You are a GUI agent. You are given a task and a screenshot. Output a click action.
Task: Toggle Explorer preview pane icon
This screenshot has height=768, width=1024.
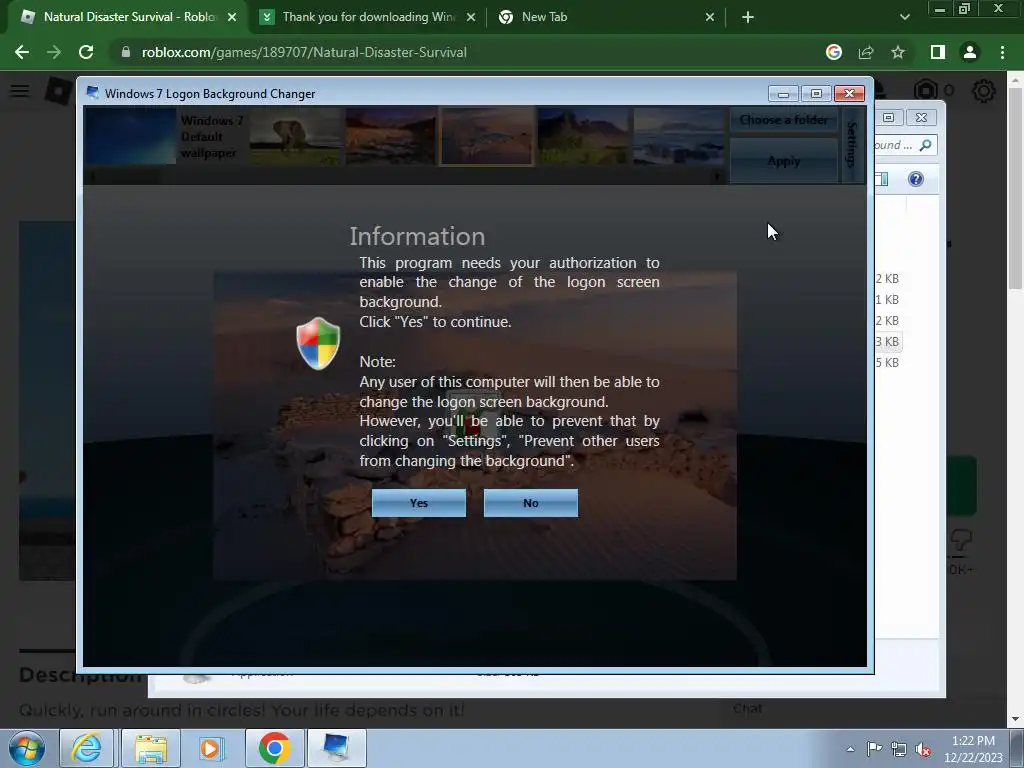[x=882, y=179]
